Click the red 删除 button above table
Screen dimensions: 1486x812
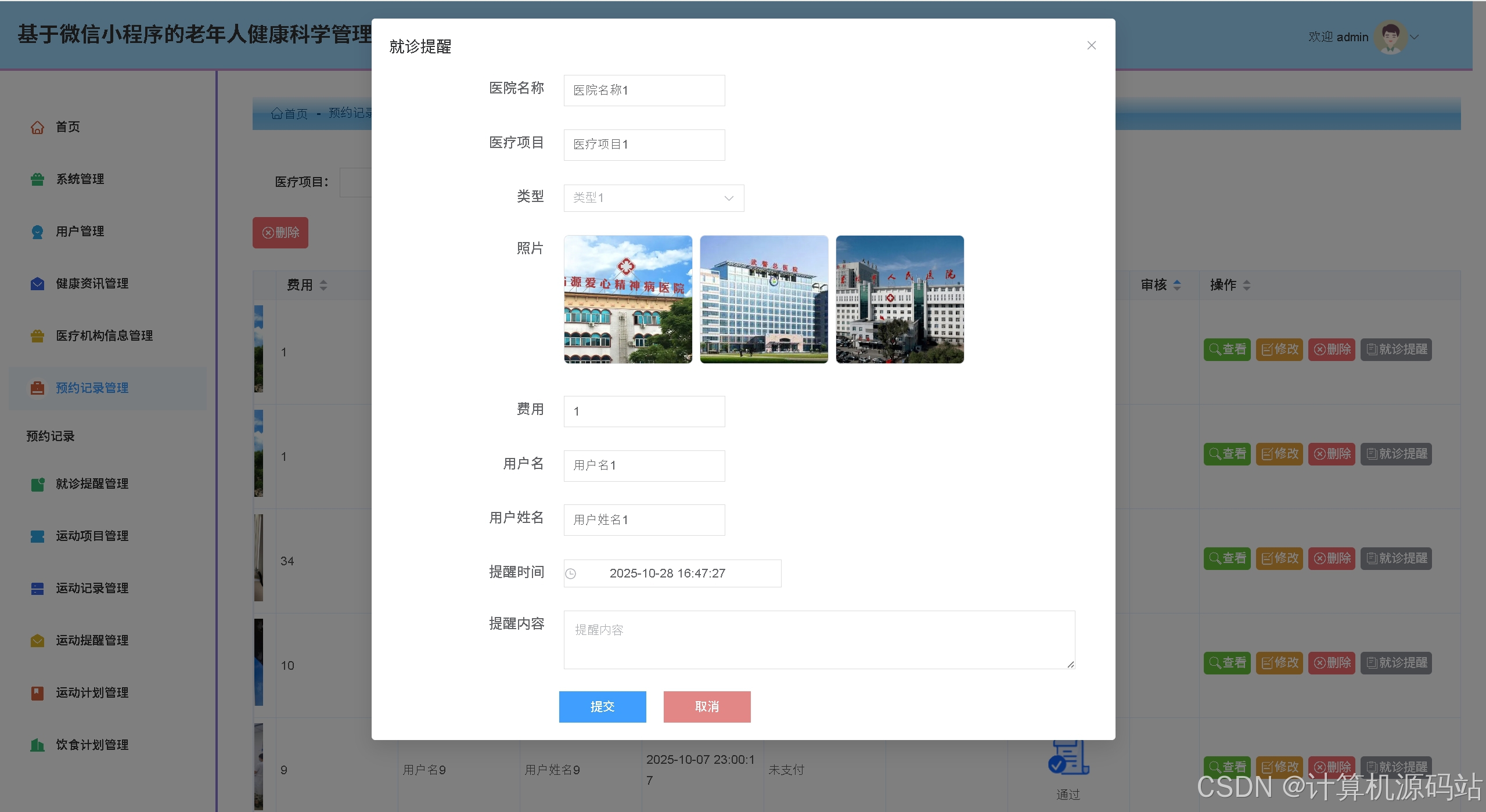click(x=280, y=233)
